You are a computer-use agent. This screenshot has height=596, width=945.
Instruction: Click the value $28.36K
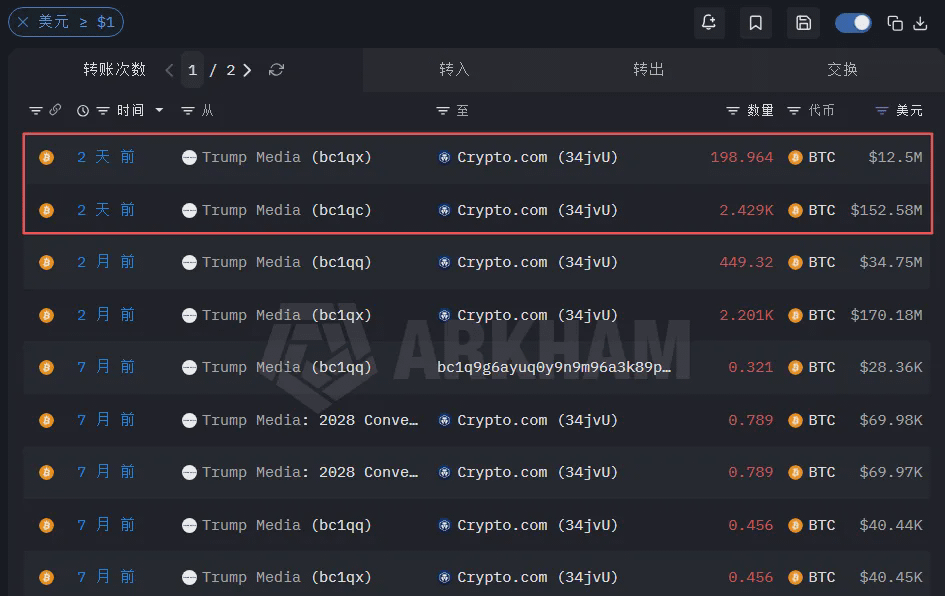tap(891, 368)
